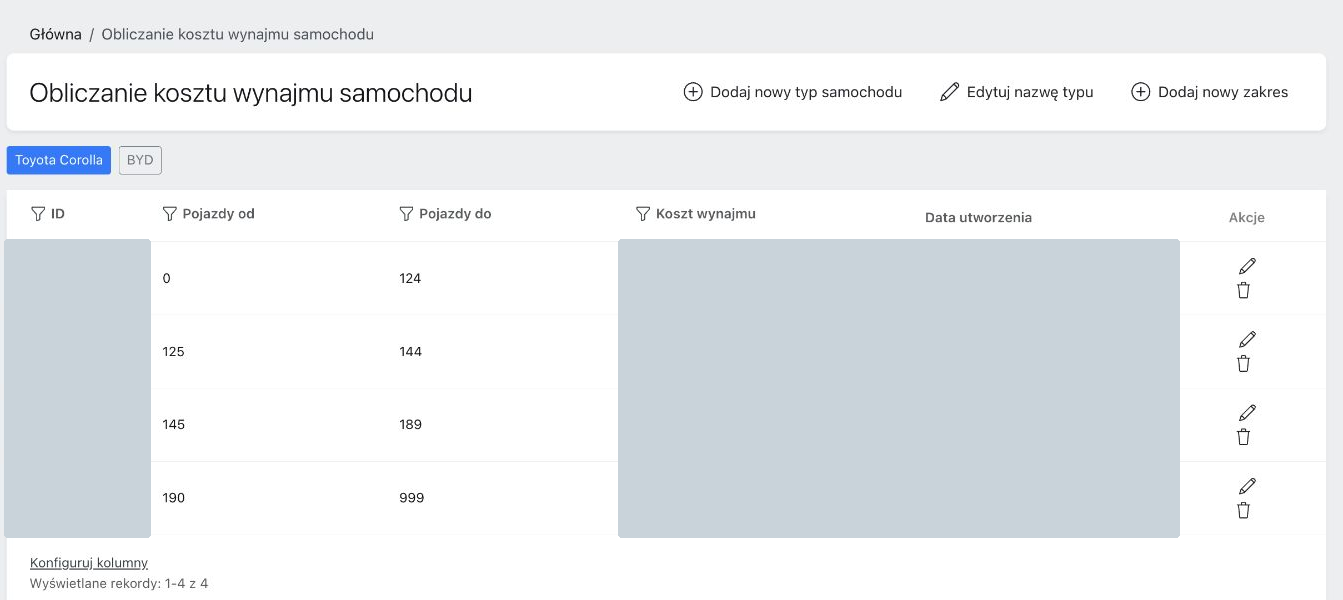This screenshot has width=1343, height=600.
Task: Edit the row with range 190 to 999
Action: click(1247, 486)
